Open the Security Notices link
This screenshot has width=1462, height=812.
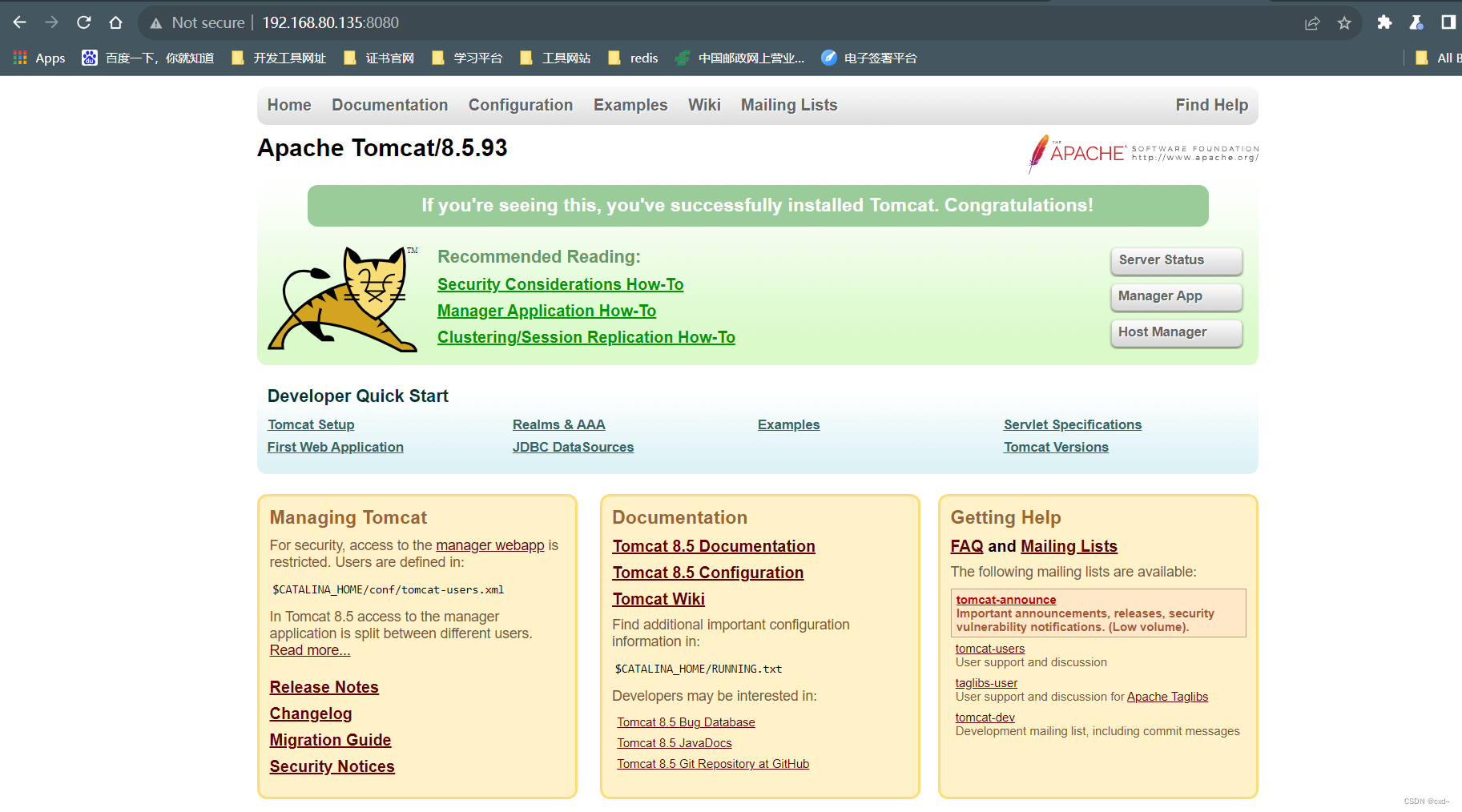coord(332,766)
